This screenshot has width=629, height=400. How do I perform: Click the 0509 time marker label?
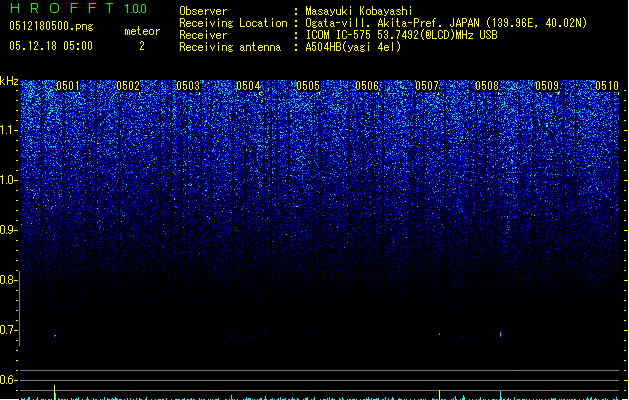coord(547,86)
